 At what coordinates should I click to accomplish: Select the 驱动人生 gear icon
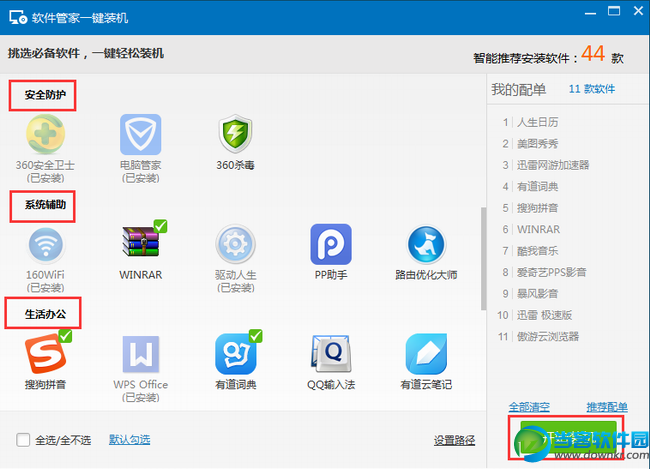click(235, 244)
